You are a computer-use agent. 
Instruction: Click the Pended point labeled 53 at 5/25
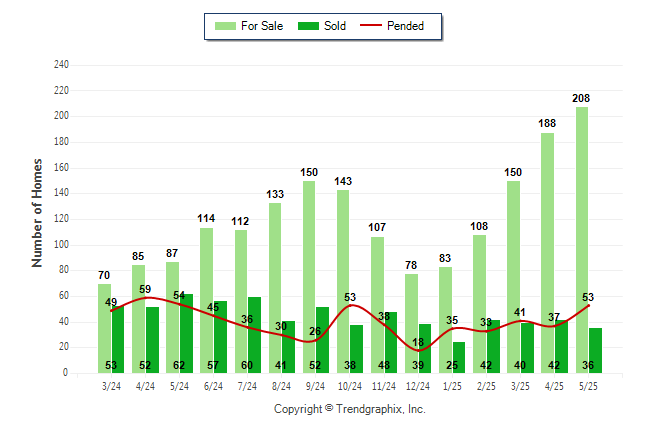588,305
